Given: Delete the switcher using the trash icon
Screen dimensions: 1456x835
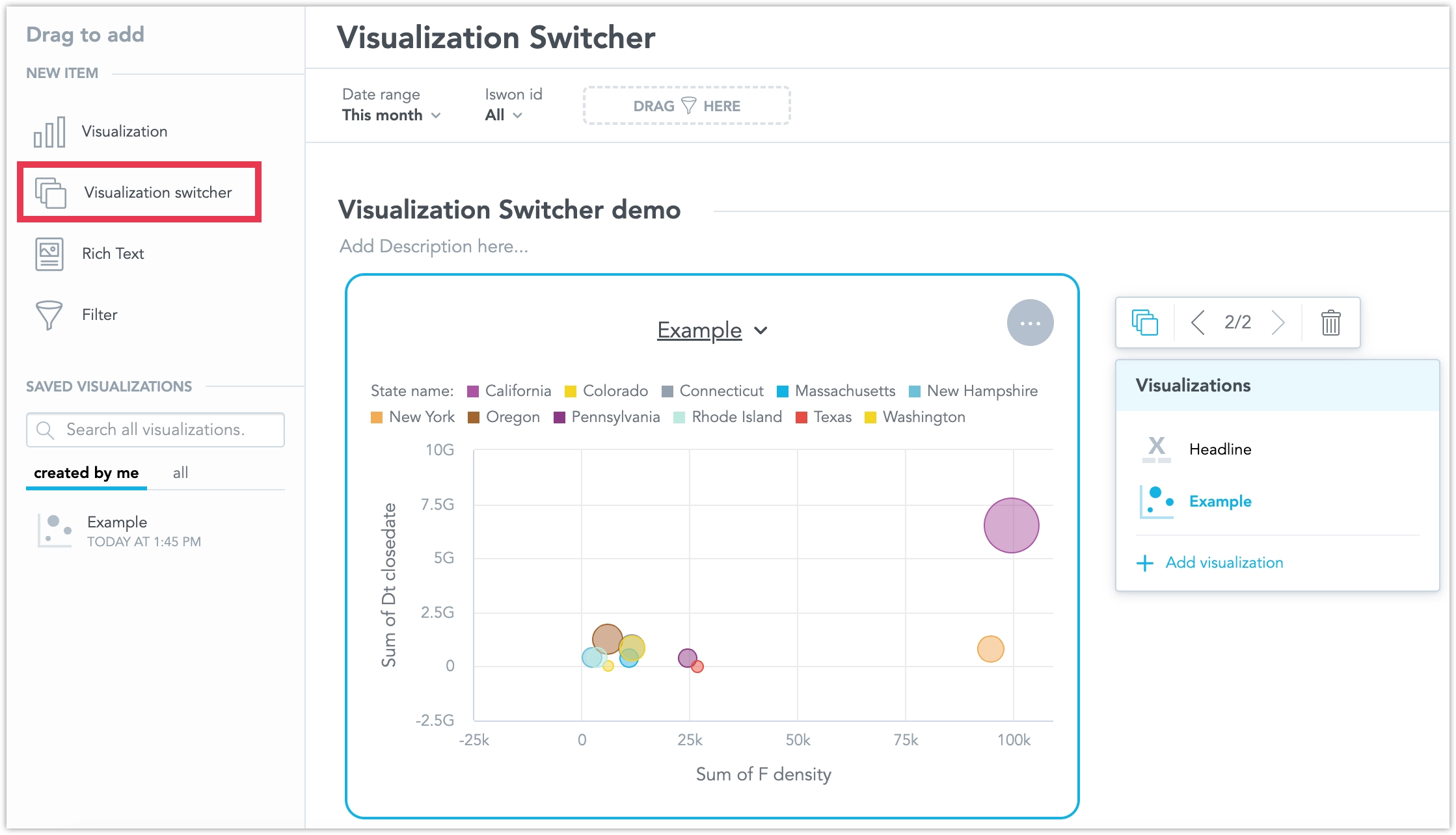Looking at the screenshot, I should [x=1330, y=322].
